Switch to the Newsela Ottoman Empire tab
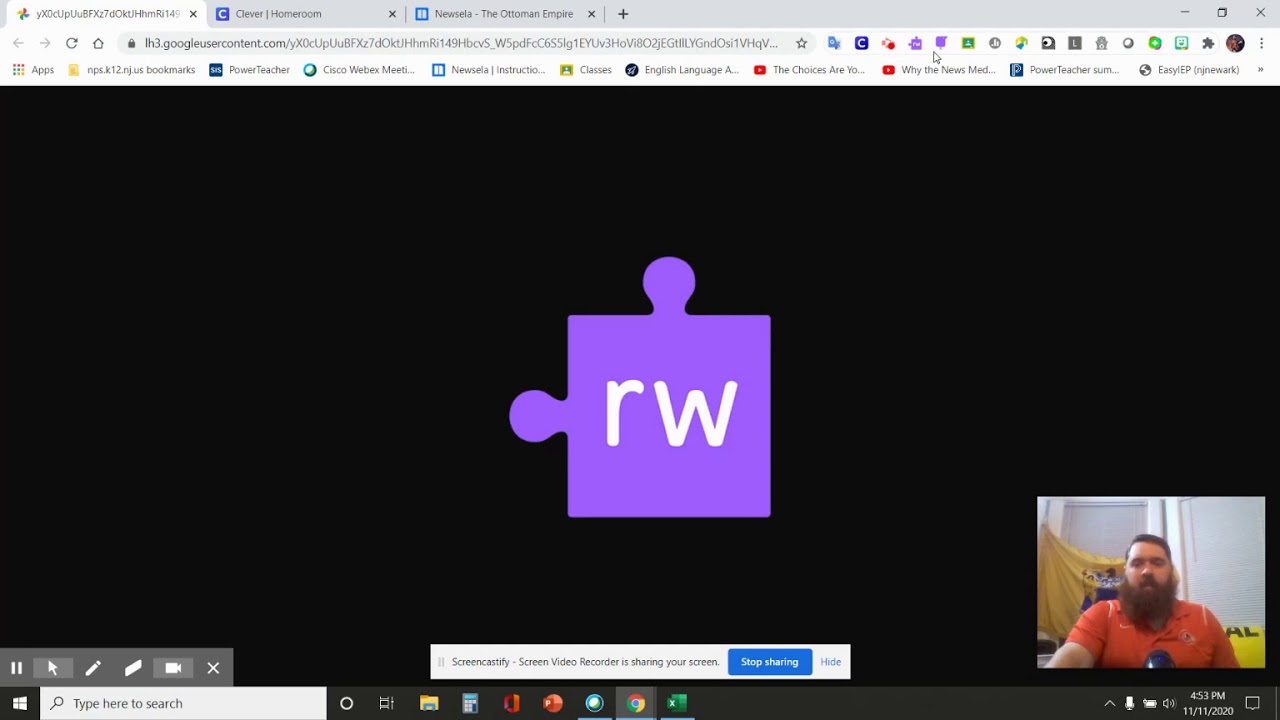The image size is (1280, 720). pos(504,14)
